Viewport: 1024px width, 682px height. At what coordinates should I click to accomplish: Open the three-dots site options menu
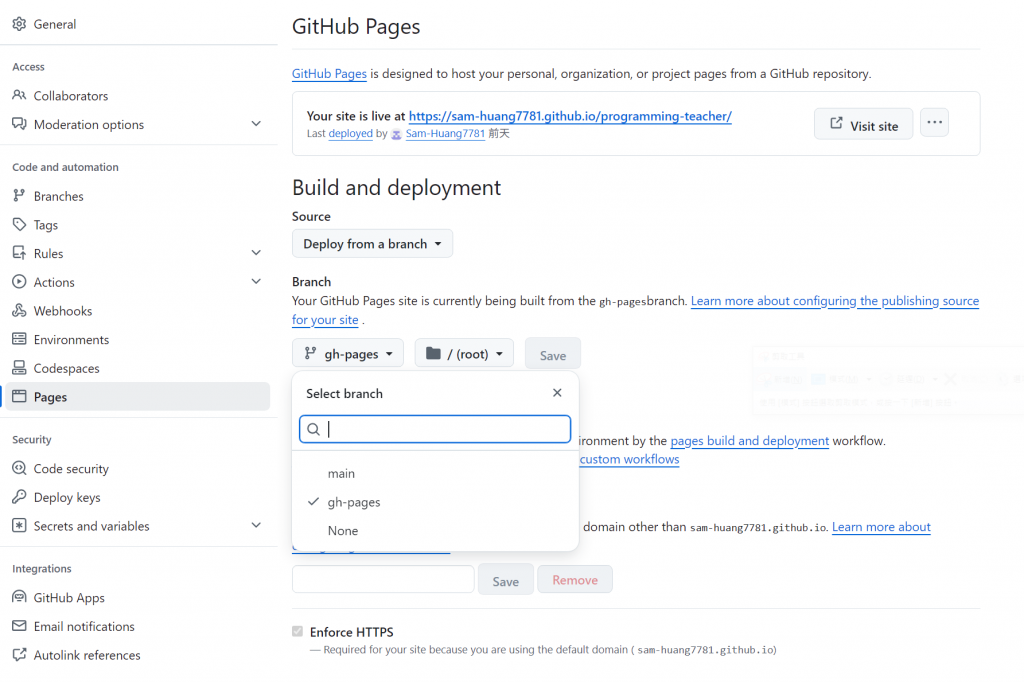(x=935, y=122)
